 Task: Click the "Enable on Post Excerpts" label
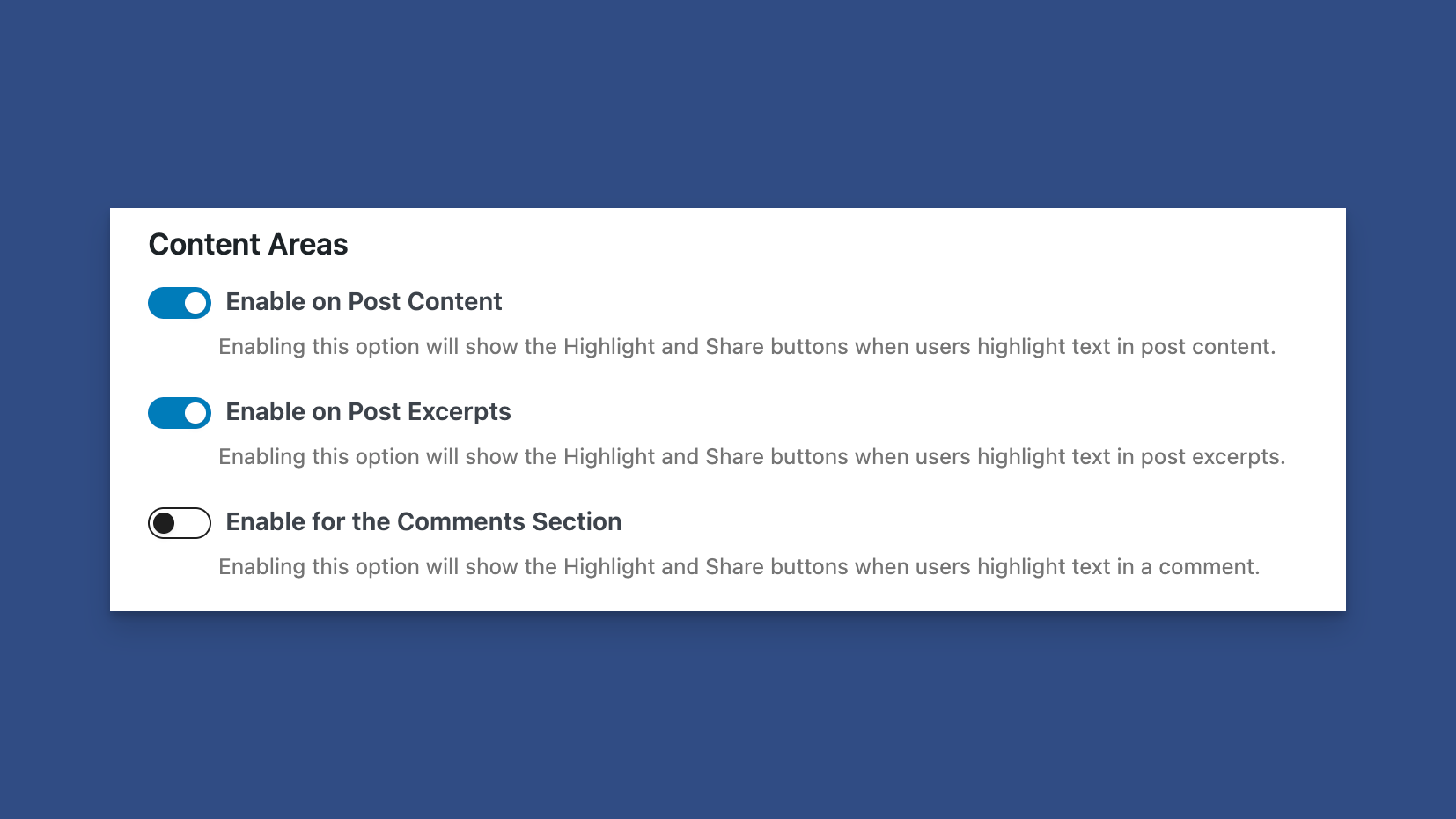[x=368, y=412]
